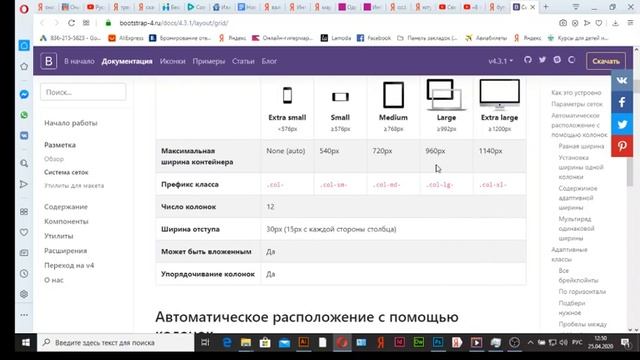Open the v4.3.1 version dropdown
This screenshot has height=360, width=640.
pyautogui.click(x=500, y=61)
